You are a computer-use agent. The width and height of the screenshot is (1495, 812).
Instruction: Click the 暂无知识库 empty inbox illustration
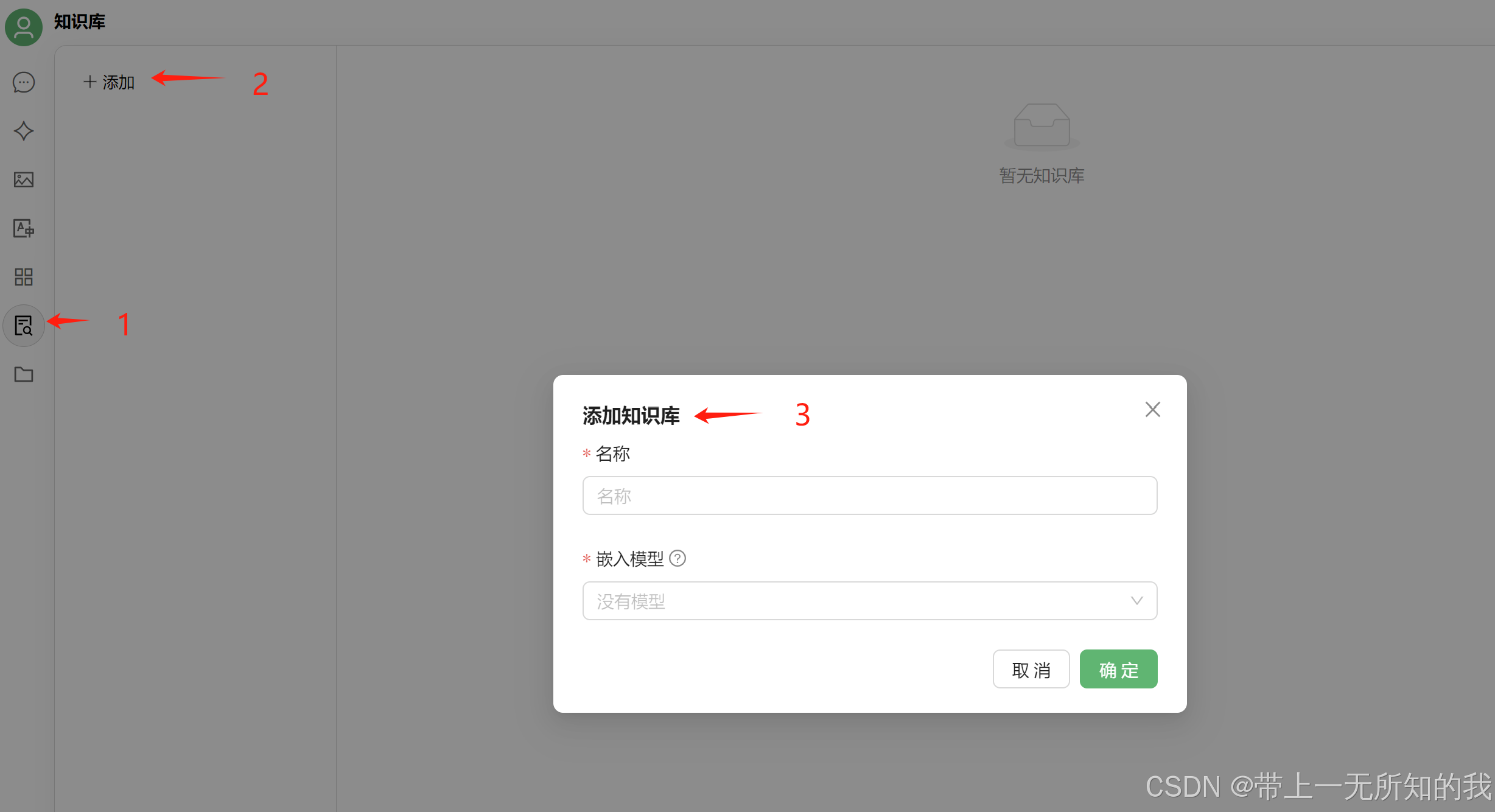coord(1042,125)
